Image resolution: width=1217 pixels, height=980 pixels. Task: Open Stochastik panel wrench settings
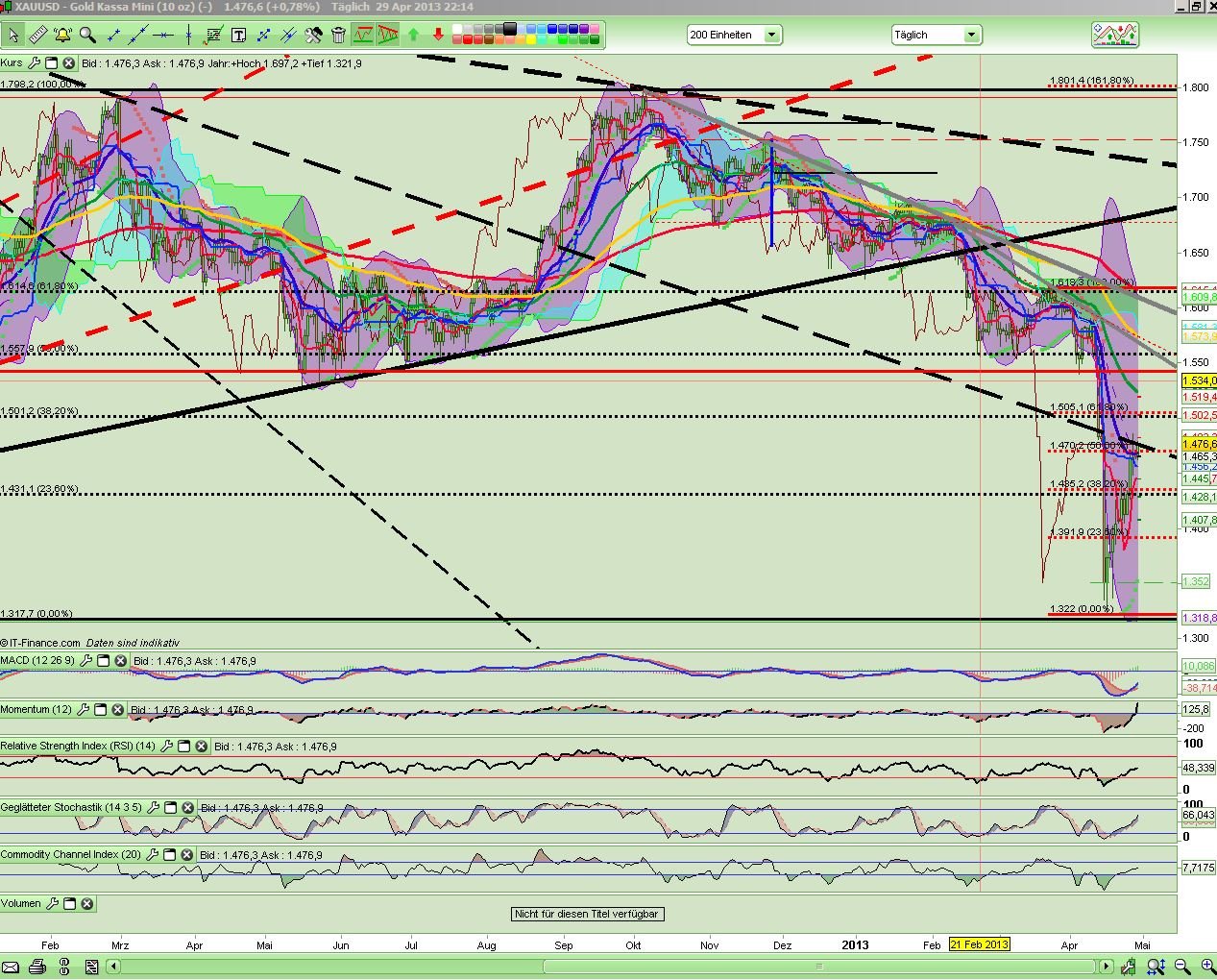point(153,808)
